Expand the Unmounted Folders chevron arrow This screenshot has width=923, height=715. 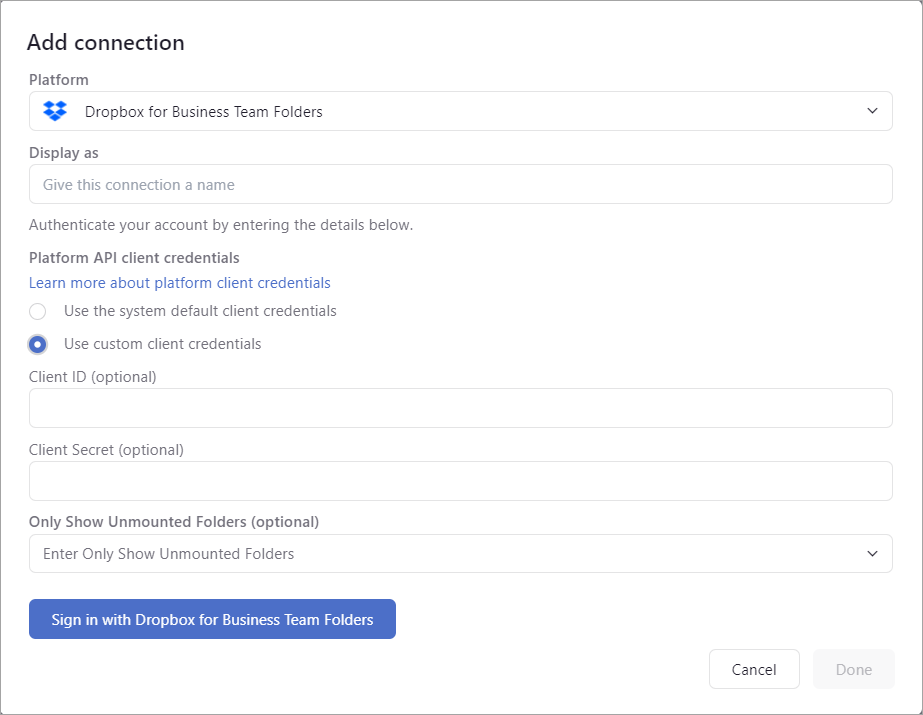[872, 554]
